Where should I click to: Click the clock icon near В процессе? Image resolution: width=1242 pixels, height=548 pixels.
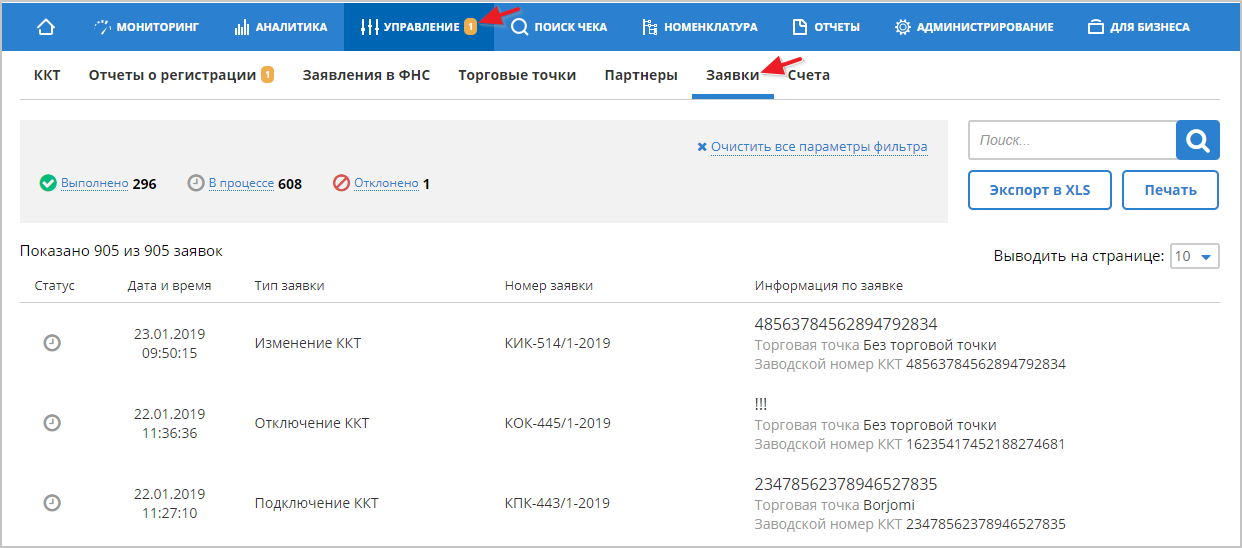[195, 183]
